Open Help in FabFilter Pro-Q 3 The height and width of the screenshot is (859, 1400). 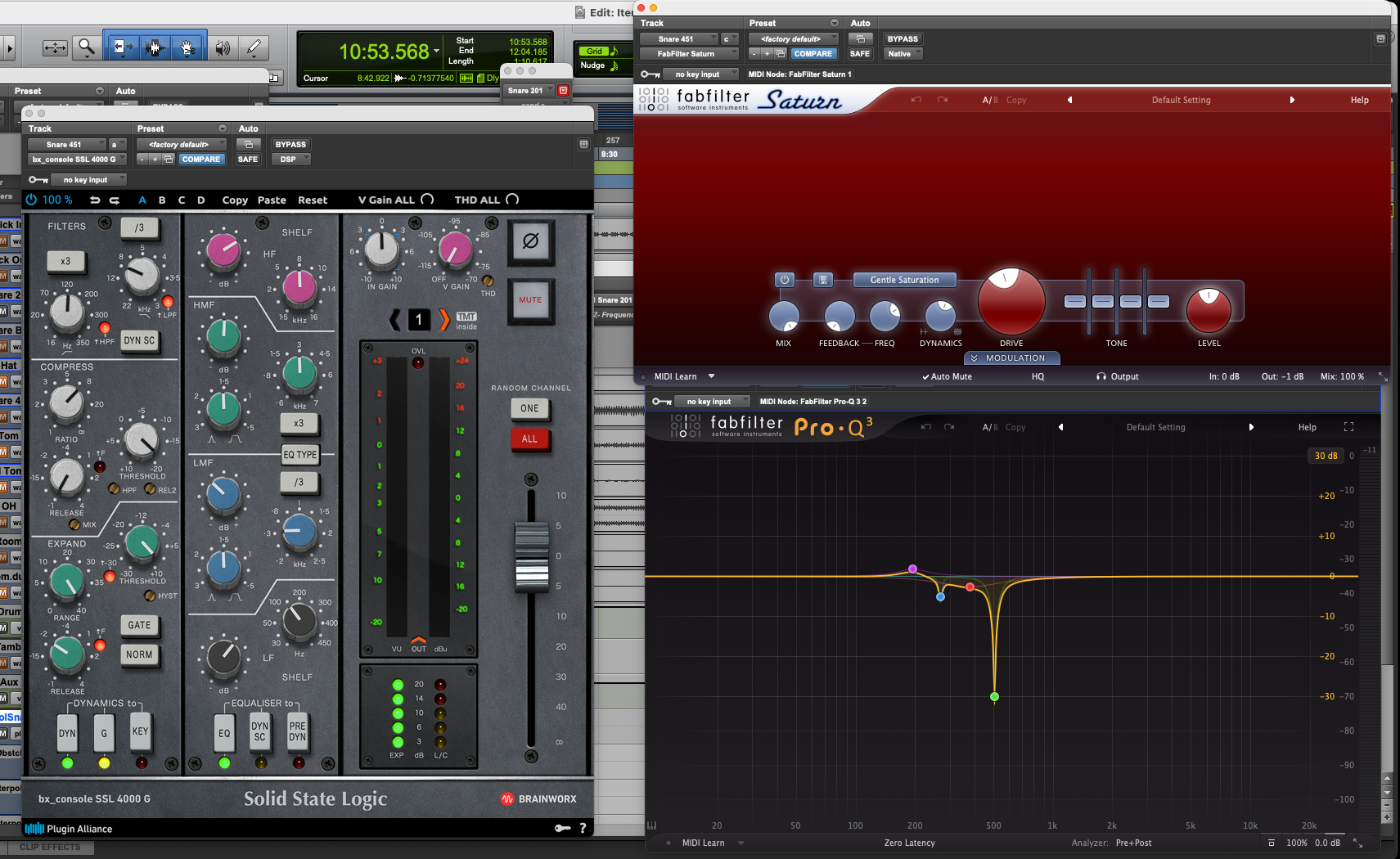coord(1307,427)
